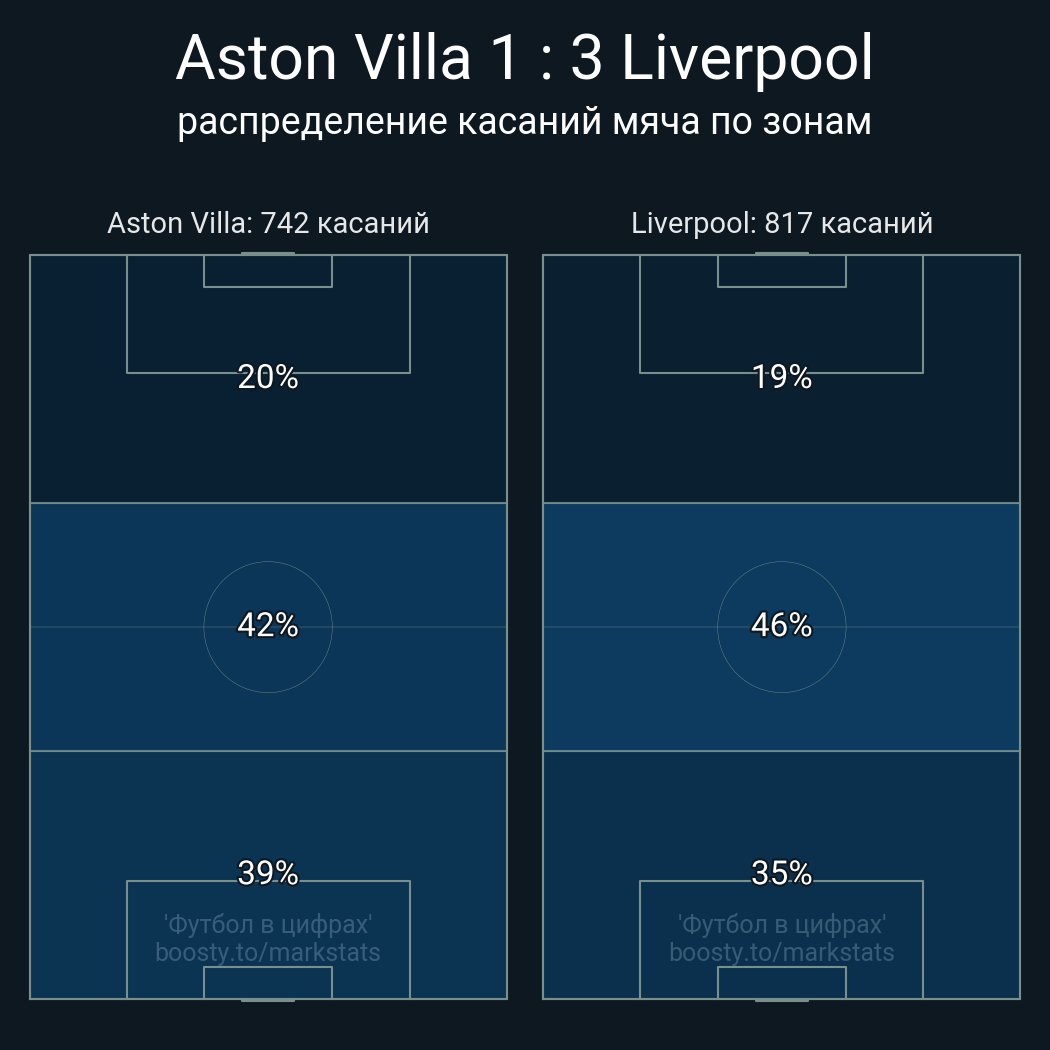Image resolution: width=1050 pixels, height=1050 pixels.
Task: Click Aston Villa's 42% midfield value
Action: click(268, 625)
